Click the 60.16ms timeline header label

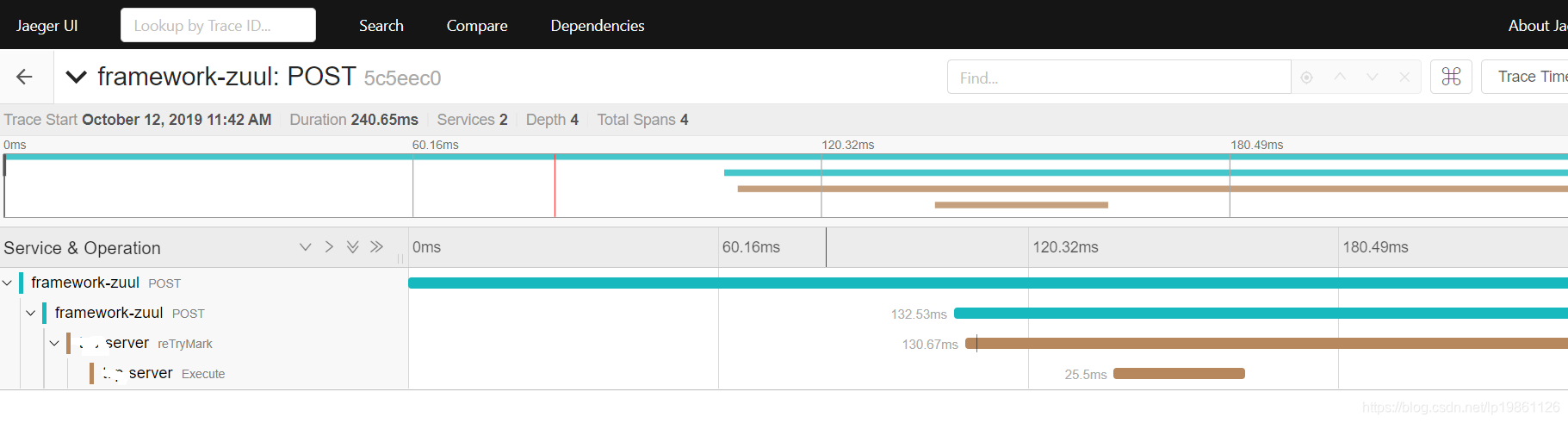(x=751, y=247)
